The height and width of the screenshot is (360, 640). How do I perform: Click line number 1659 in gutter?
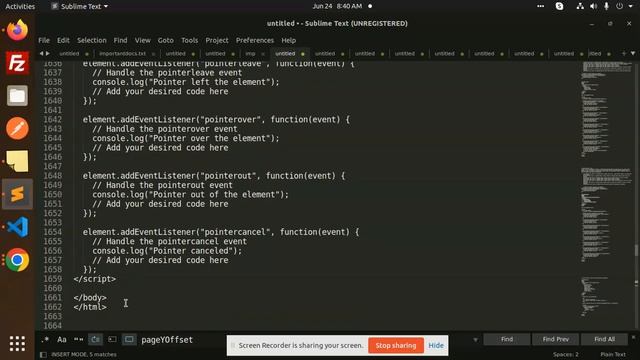coord(53,279)
